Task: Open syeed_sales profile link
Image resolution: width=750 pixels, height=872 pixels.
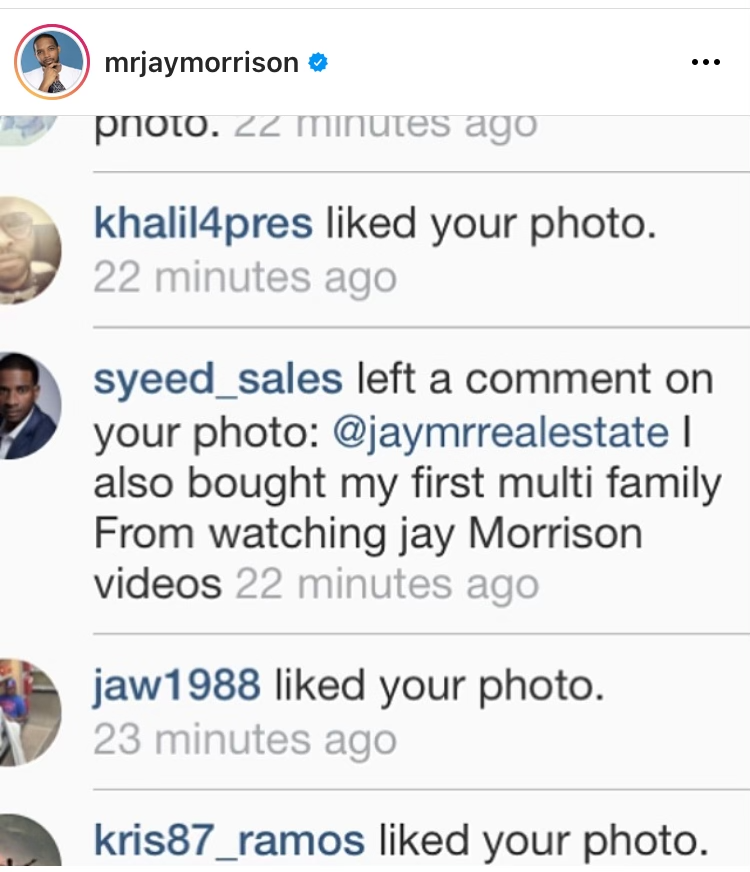Action: (x=218, y=379)
